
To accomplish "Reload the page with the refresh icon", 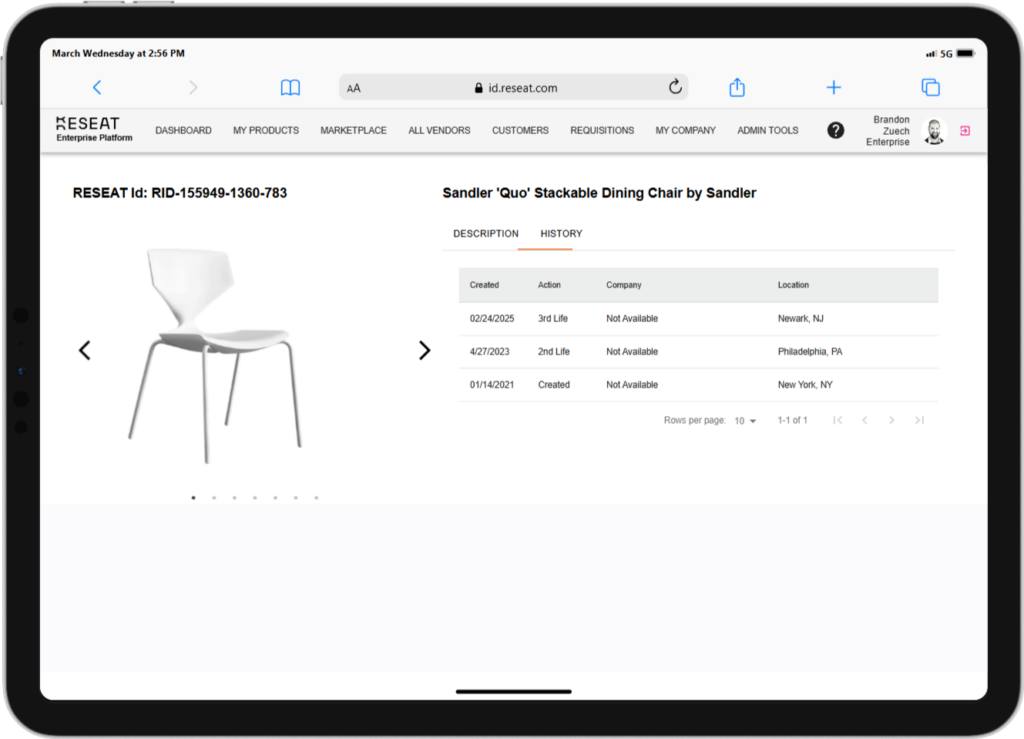I will pos(675,88).
